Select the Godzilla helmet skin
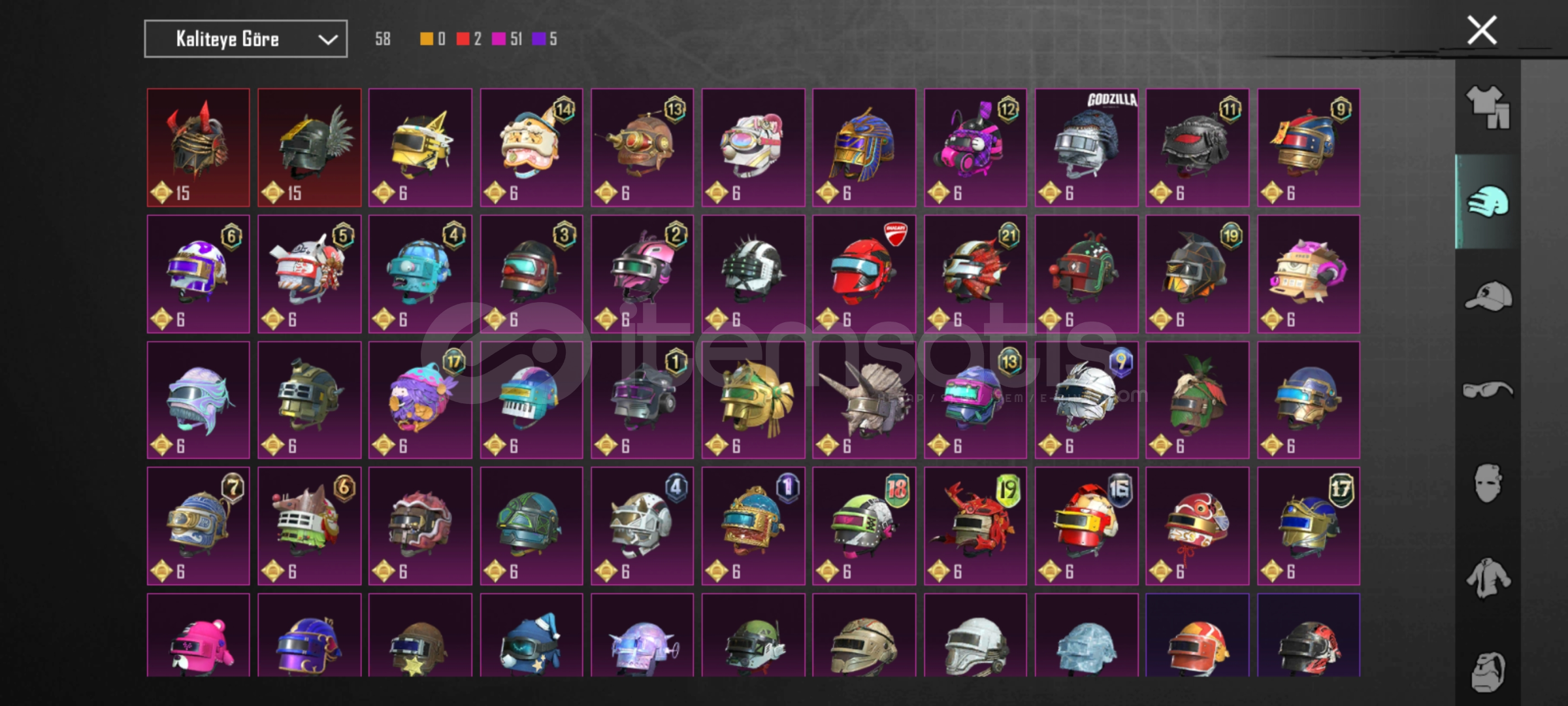This screenshot has width=1568, height=706. pos(1086,148)
